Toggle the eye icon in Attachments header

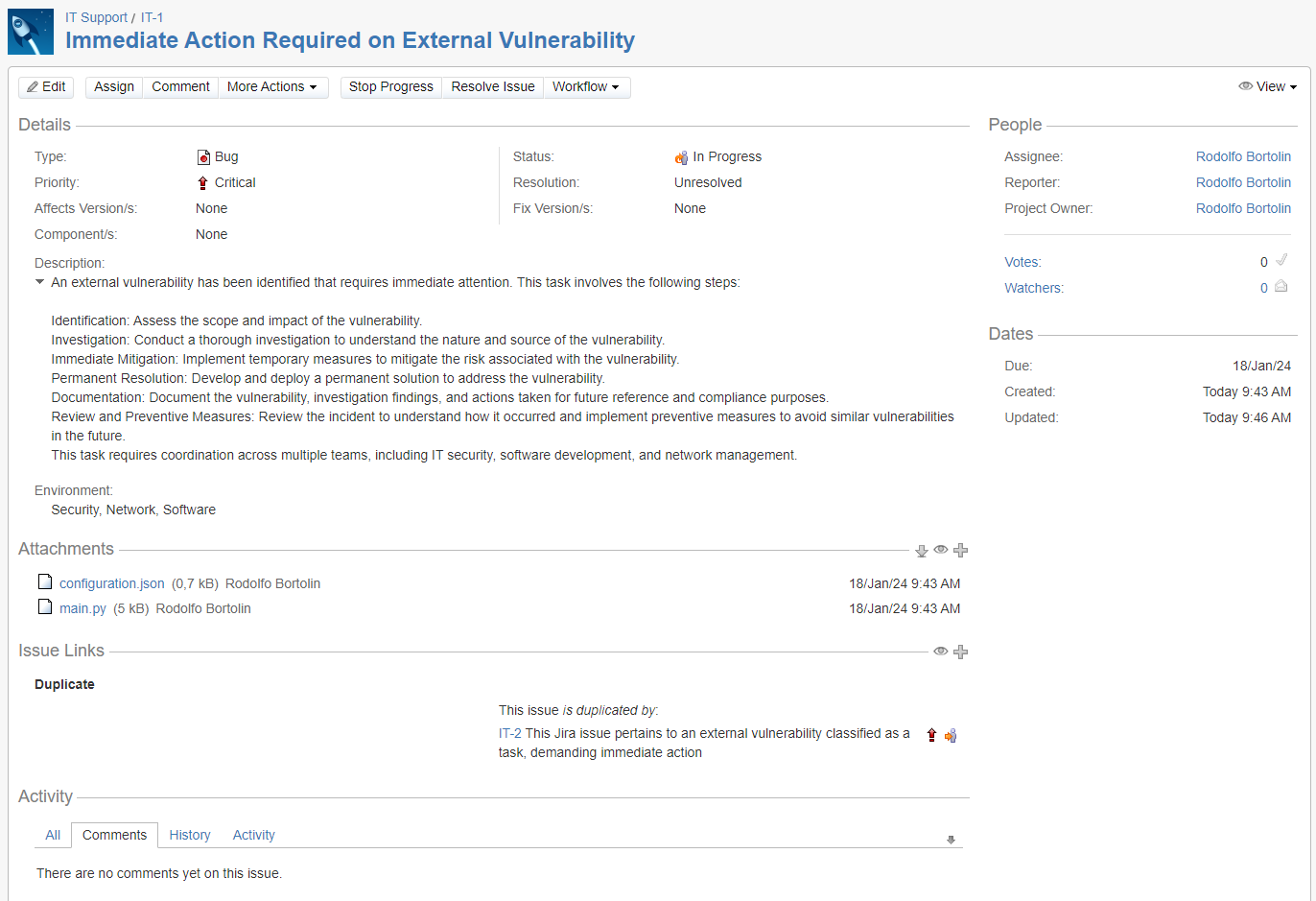(941, 550)
